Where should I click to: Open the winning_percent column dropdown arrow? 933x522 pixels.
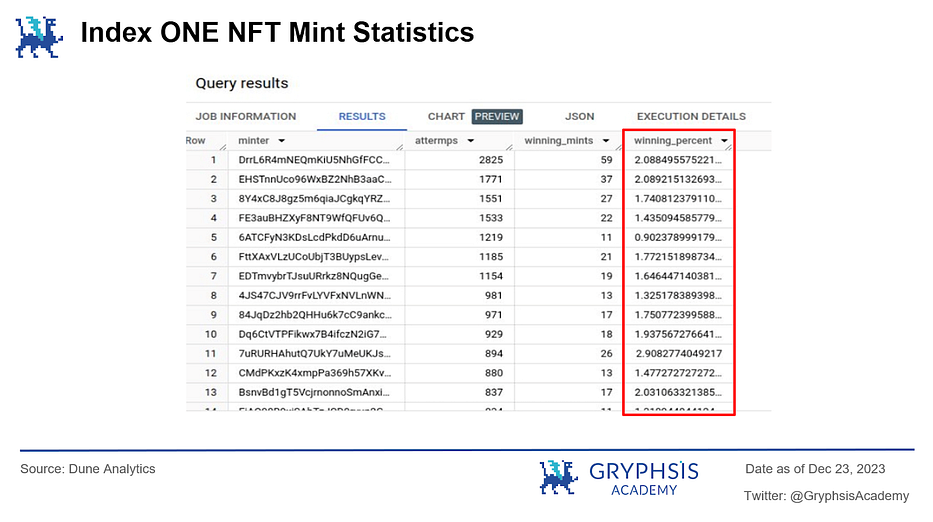(723, 142)
